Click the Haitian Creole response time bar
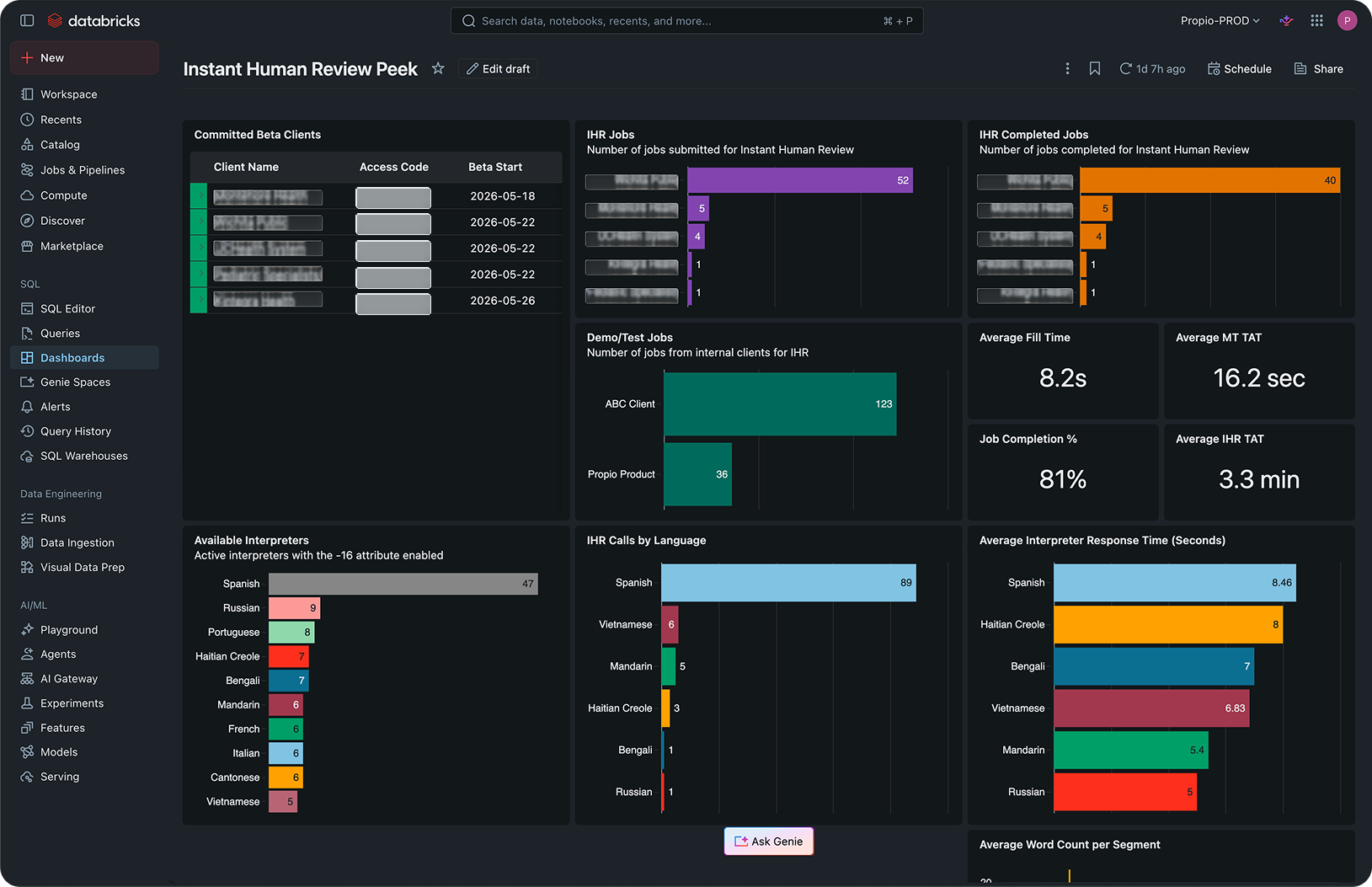 pyautogui.click(x=1168, y=625)
